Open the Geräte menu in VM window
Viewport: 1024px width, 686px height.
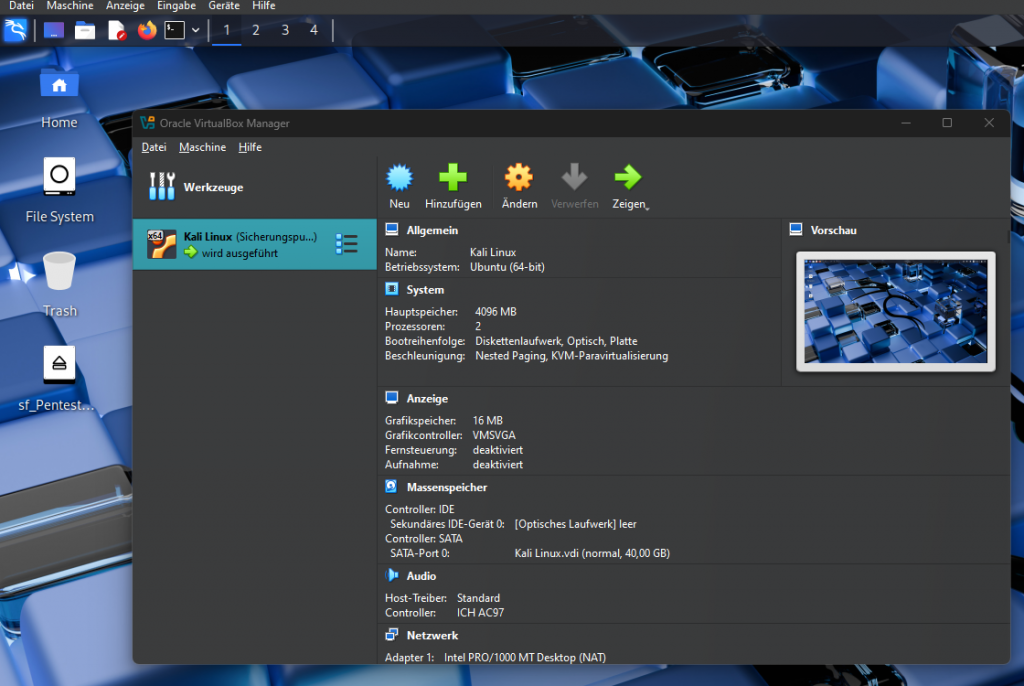coord(223,6)
